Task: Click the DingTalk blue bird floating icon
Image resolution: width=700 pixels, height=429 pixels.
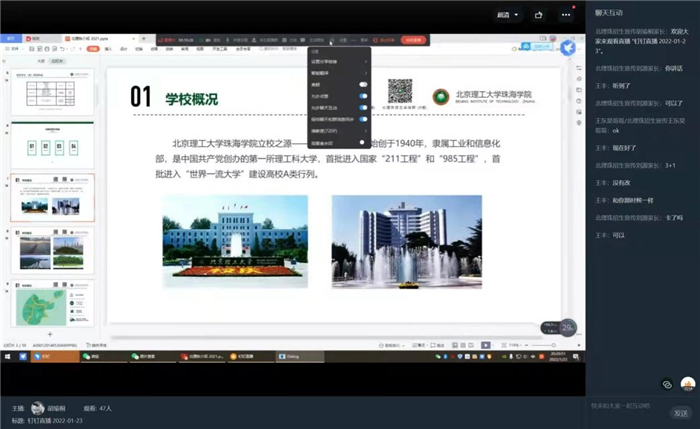Action: 567,48
